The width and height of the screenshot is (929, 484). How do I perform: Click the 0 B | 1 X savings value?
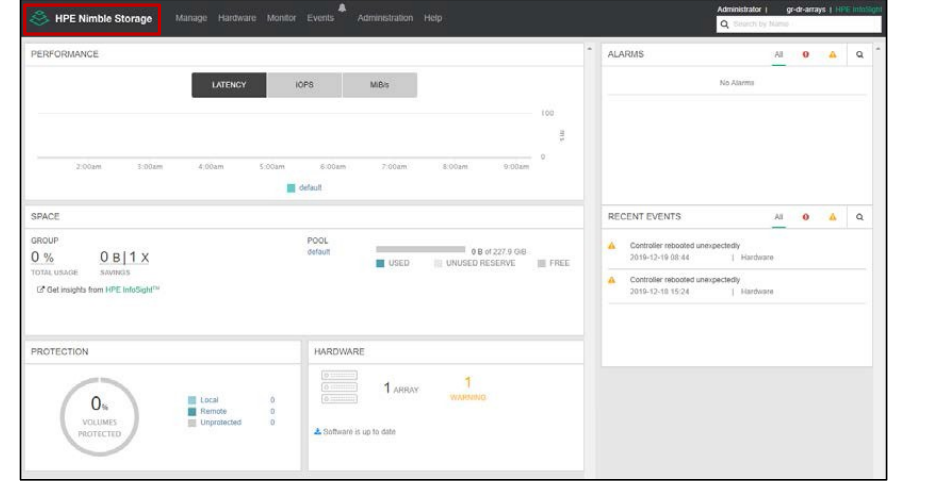coord(124,257)
